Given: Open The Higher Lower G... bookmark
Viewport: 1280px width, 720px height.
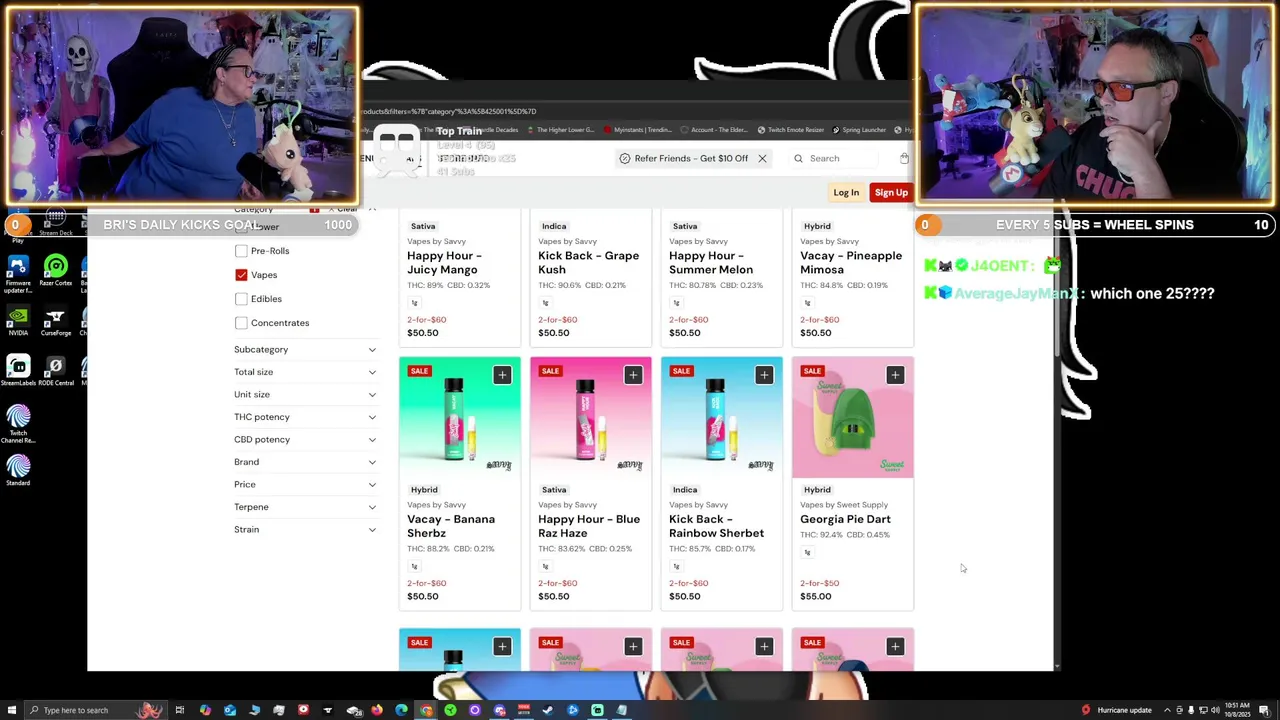Looking at the screenshot, I should click(x=559, y=130).
